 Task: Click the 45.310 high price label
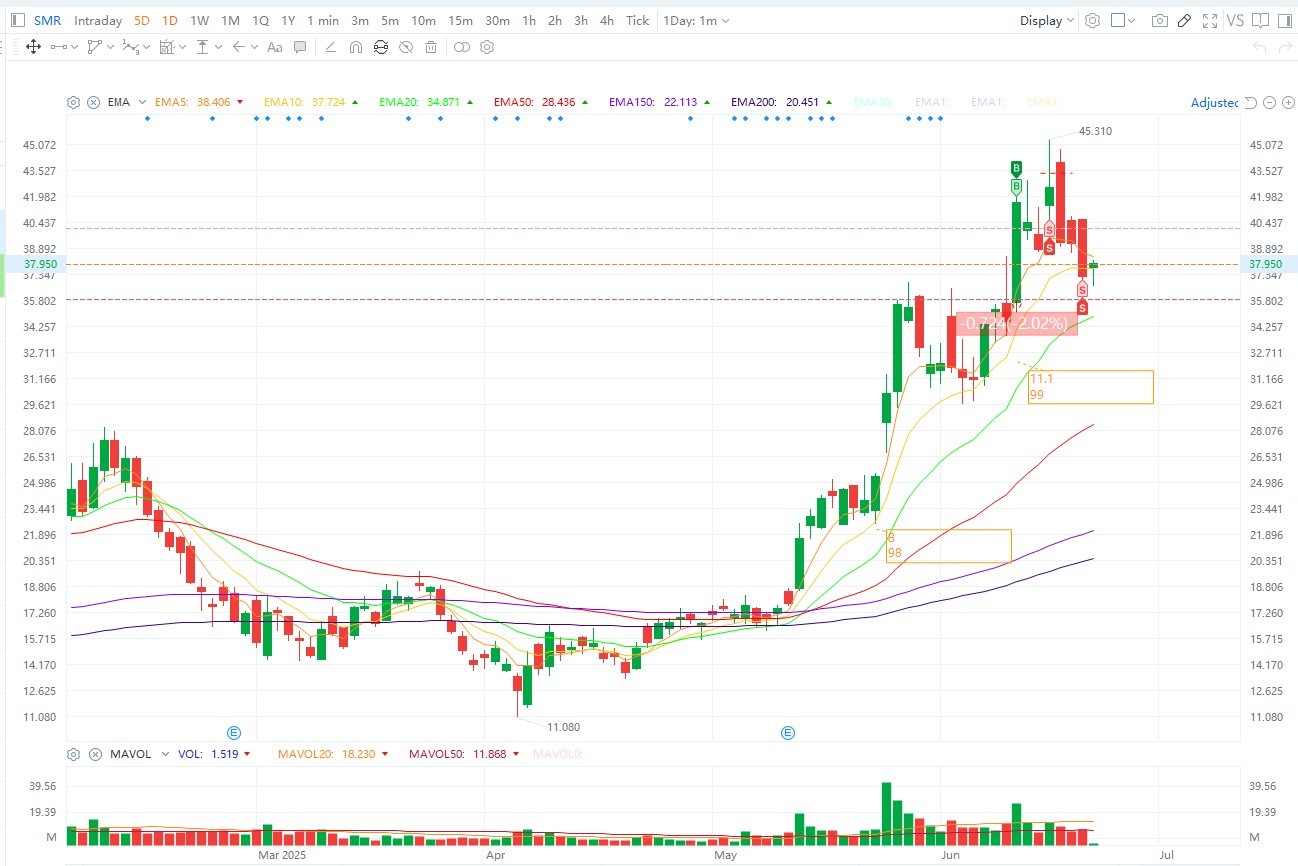pyautogui.click(x=1096, y=131)
